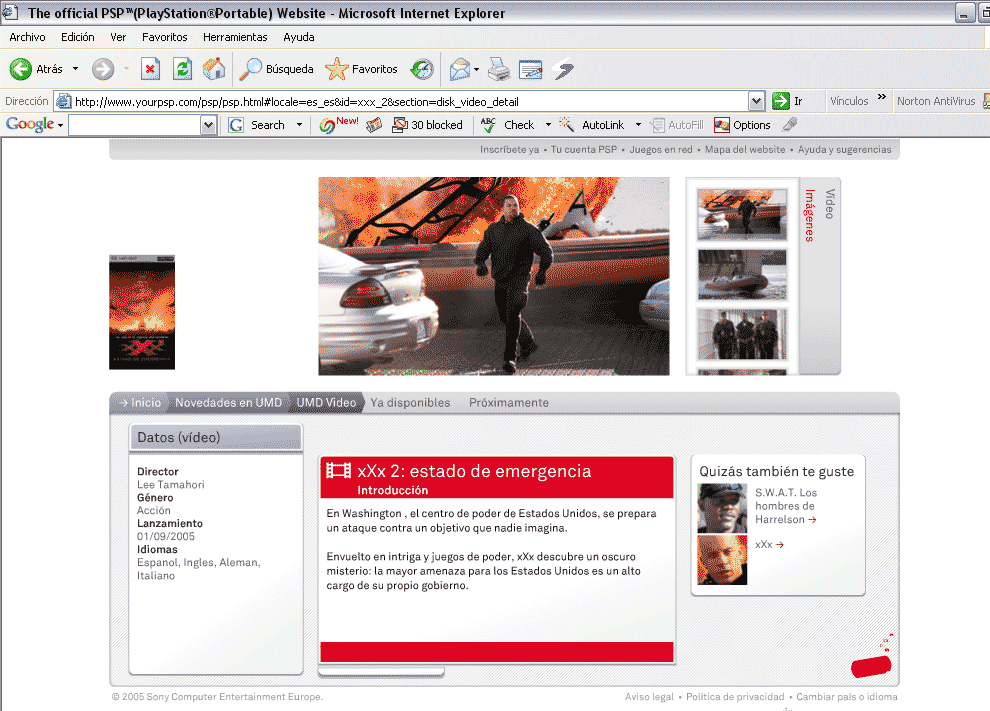The width and height of the screenshot is (990, 711).
Task: Open the Mapa del website link
Action: click(745, 150)
